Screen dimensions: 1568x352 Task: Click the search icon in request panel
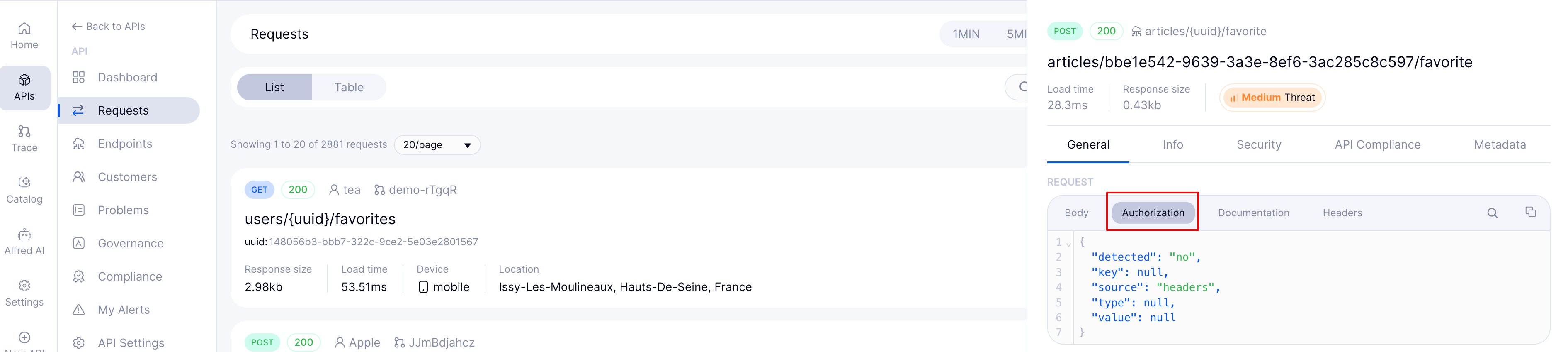tap(1492, 213)
